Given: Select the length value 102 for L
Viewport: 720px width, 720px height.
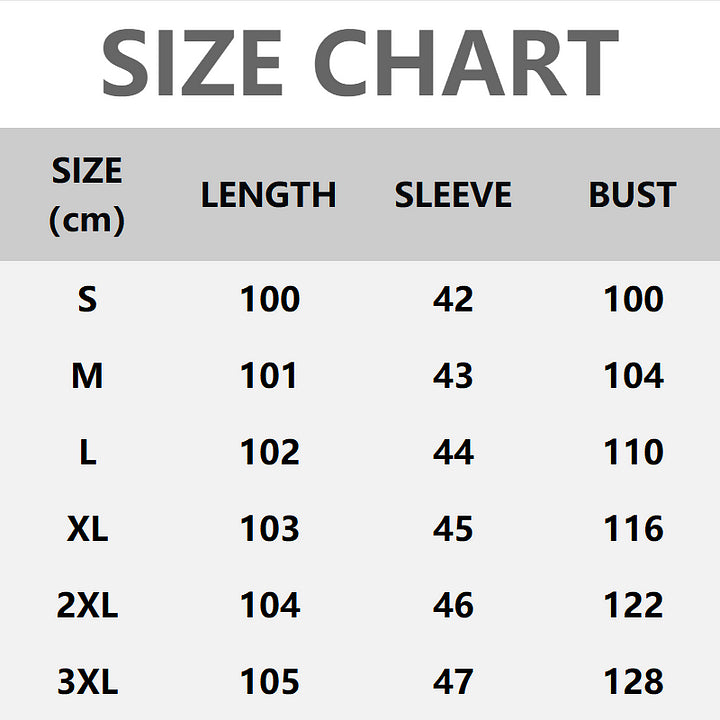Looking at the screenshot, I should click(269, 452).
